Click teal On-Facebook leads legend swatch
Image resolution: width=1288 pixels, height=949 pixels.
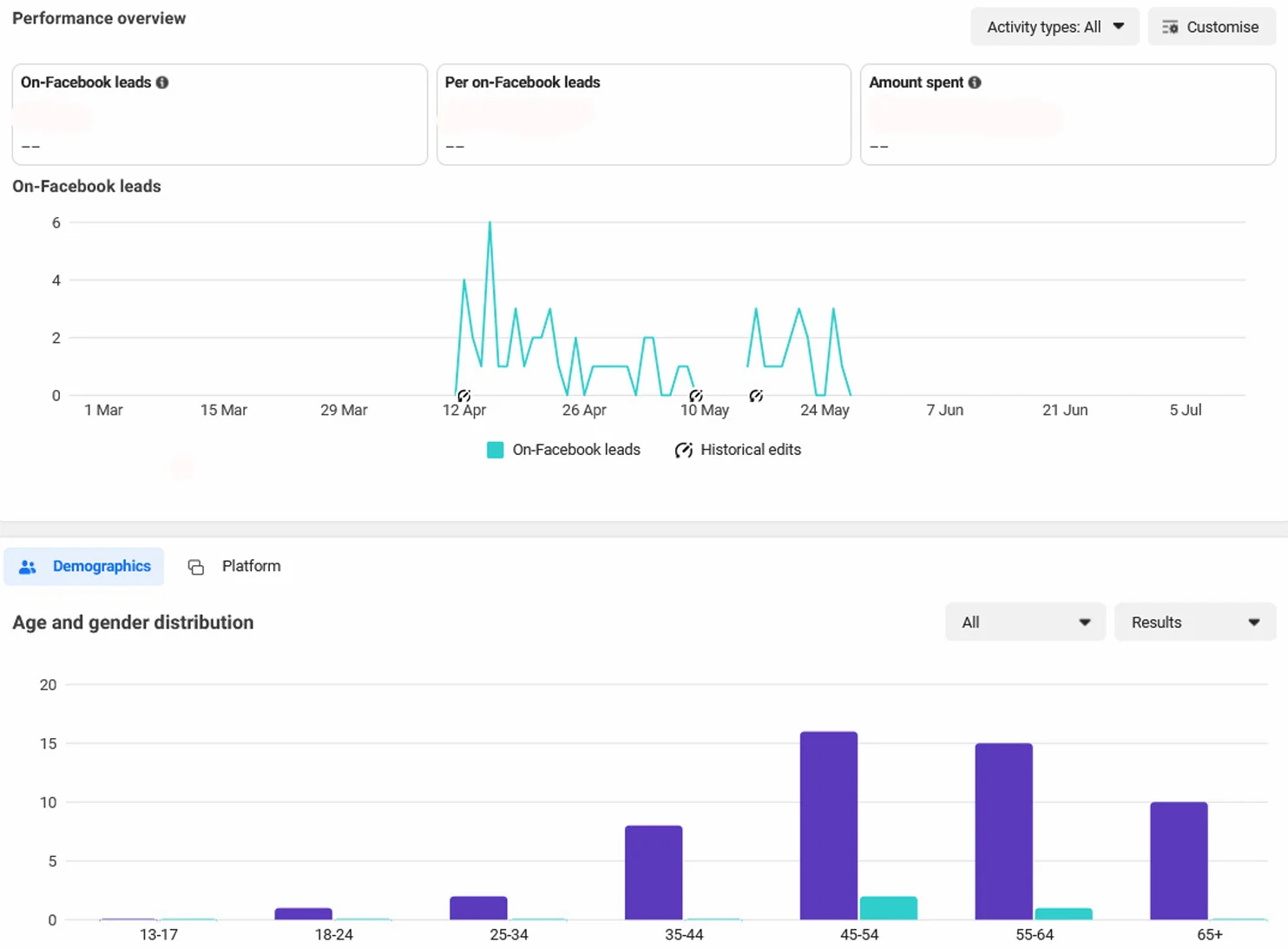pyautogui.click(x=496, y=450)
